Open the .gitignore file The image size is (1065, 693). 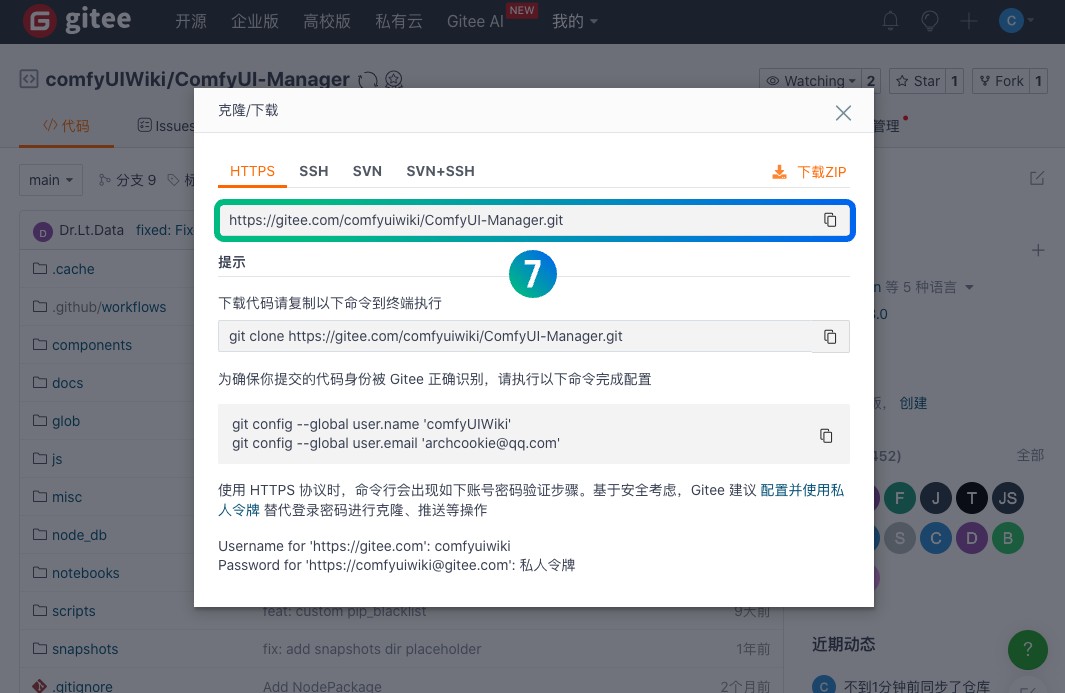click(x=82, y=686)
